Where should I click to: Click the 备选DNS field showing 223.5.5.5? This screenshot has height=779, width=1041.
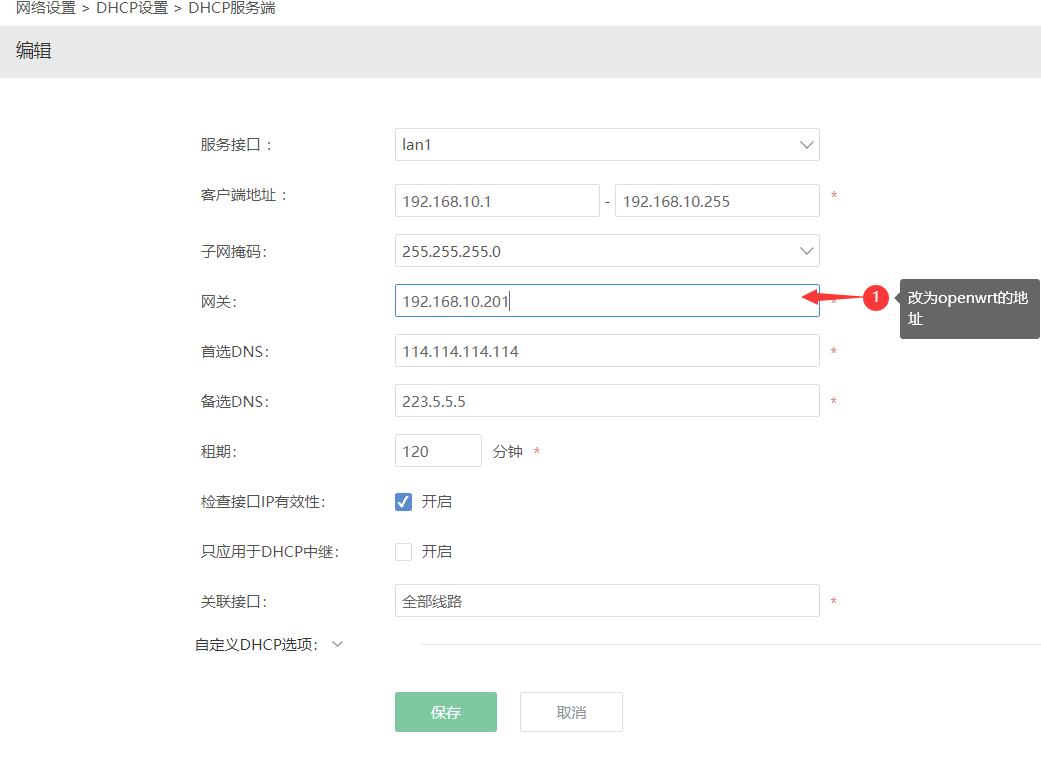tap(606, 400)
